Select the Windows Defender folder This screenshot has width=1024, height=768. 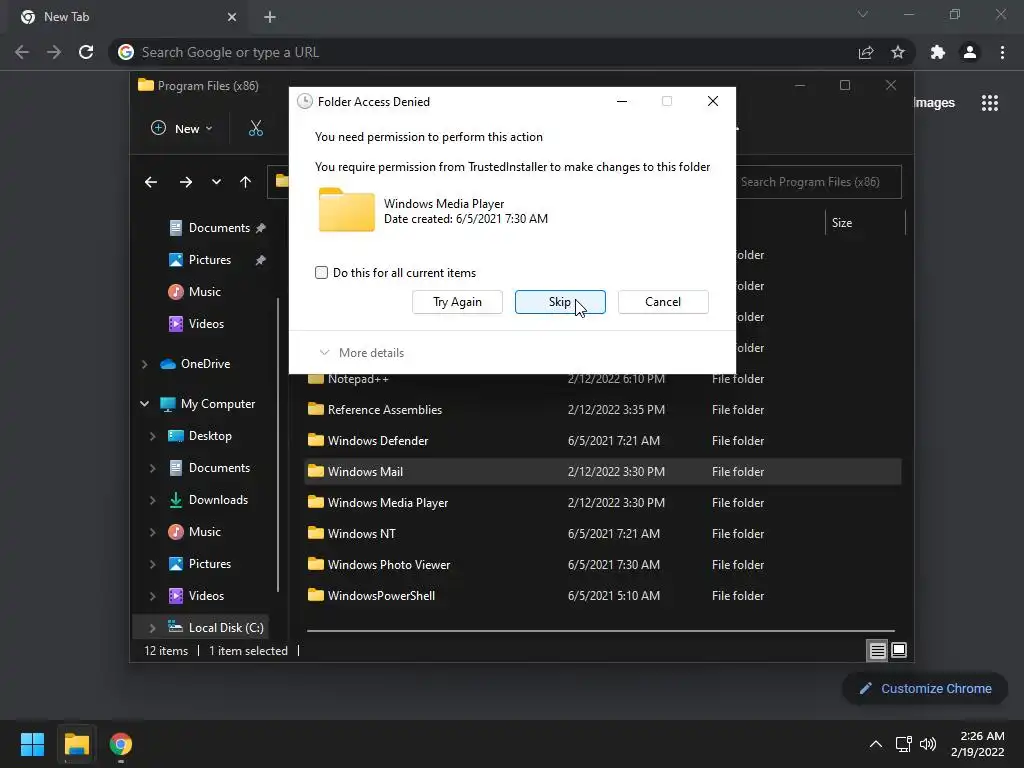[x=602, y=441]
